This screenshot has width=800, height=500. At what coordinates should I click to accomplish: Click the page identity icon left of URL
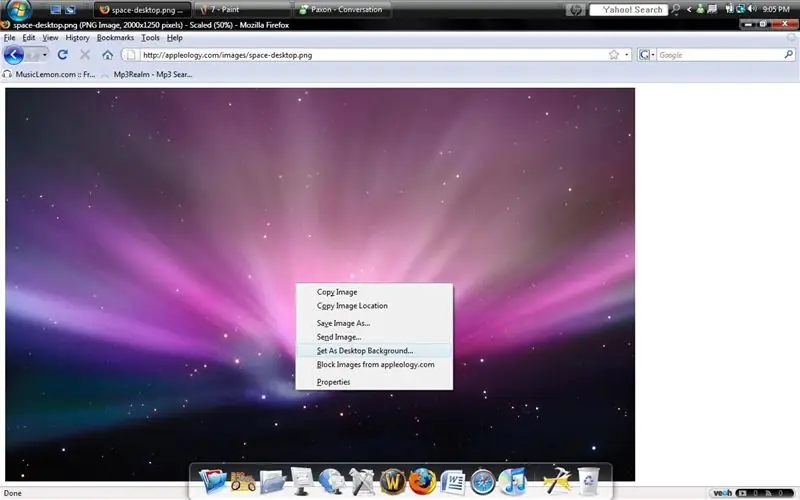131,55
